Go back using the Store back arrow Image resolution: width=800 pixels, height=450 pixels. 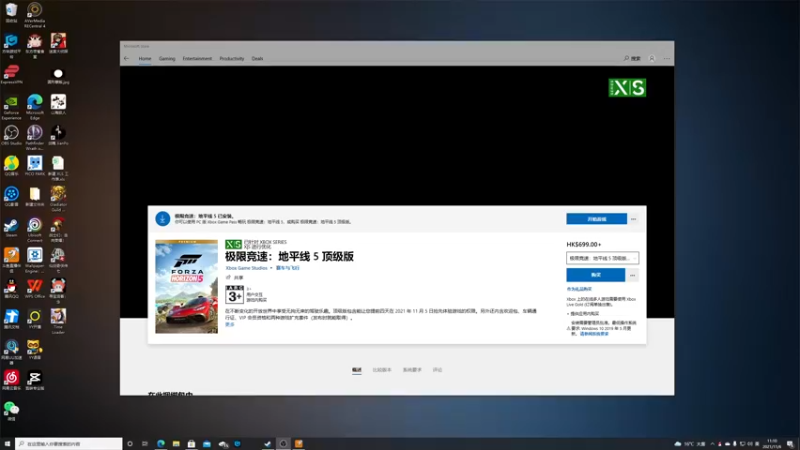(x=127, y=59)
